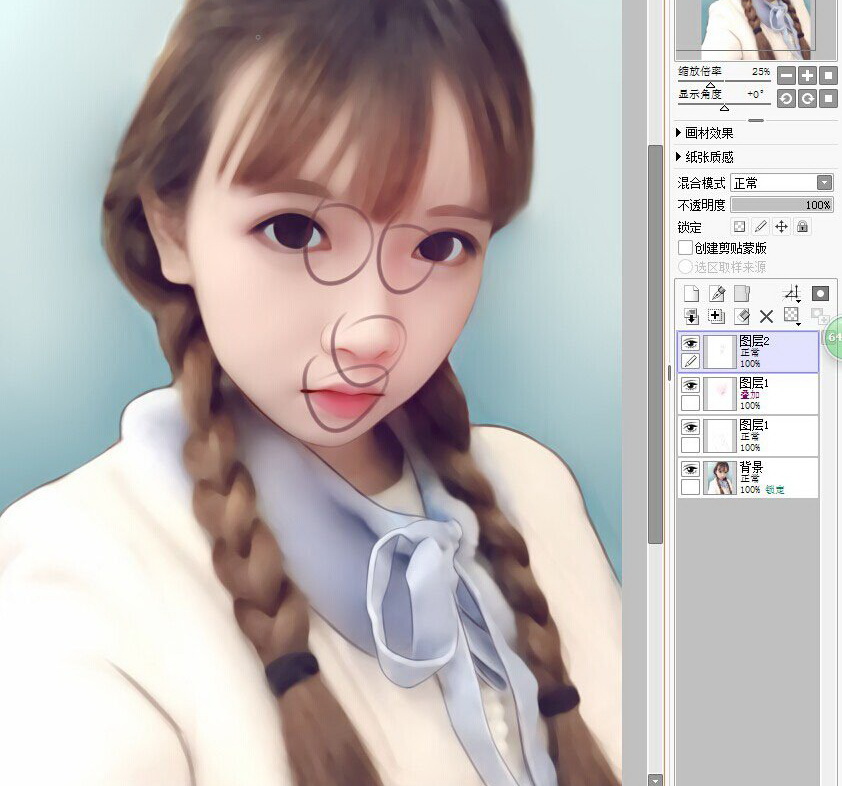Viewport: 842px width, 786px height.
Task: Click the canvas scroll down arrow
Action: [655, 780]
